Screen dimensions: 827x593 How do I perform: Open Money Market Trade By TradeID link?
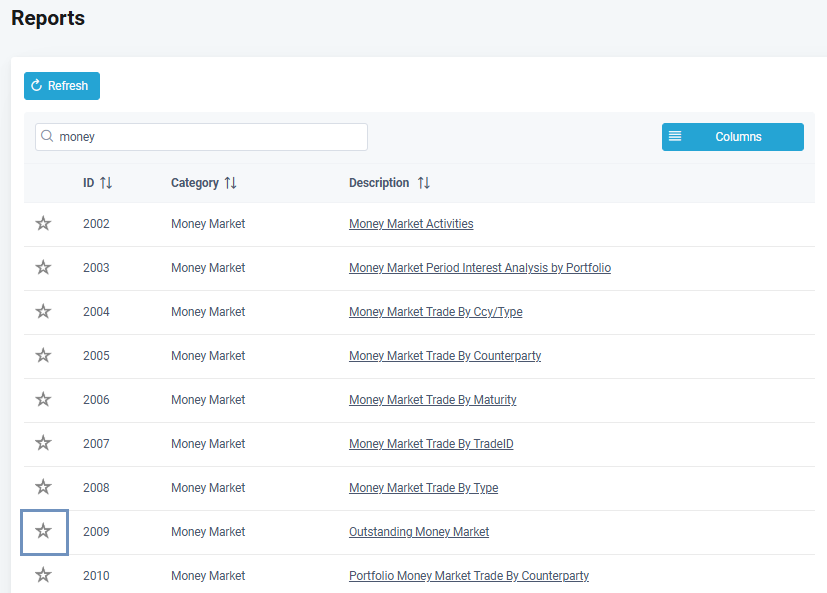431,444
